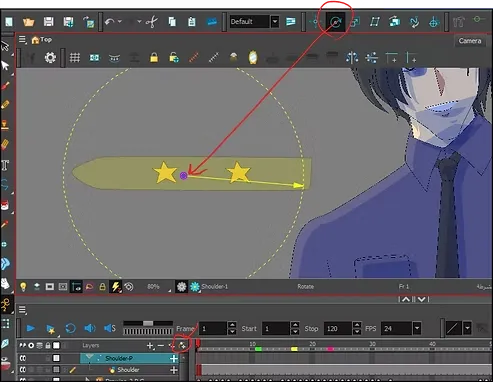Toggle the grid display in the Camera toolbar
Viewport: 493px width, 382px height.
click(75, 58)
